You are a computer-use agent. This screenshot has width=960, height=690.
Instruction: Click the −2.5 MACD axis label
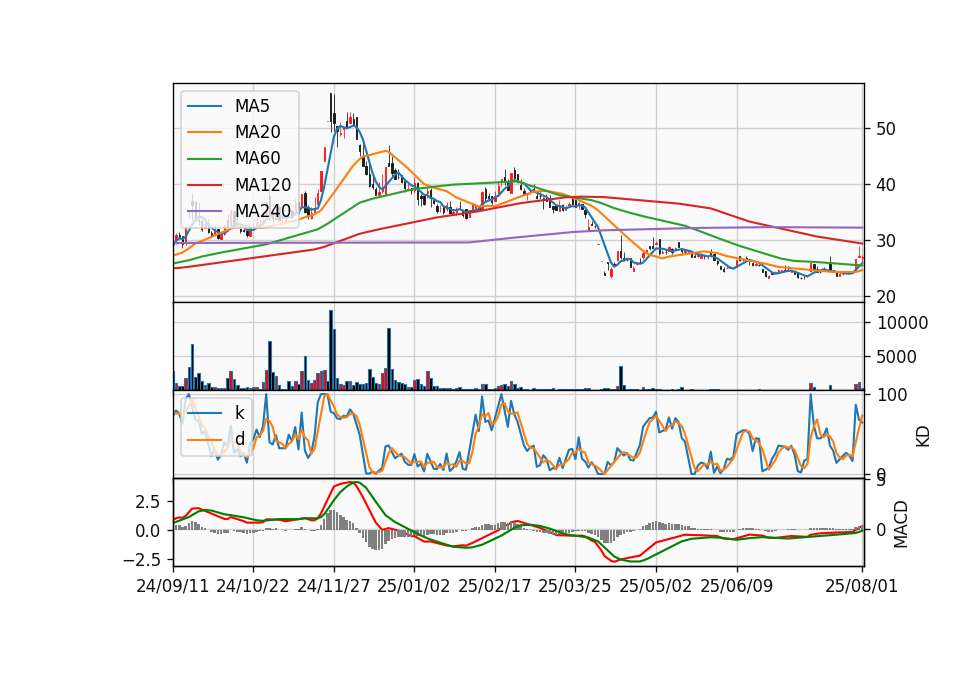click(141, 560)
